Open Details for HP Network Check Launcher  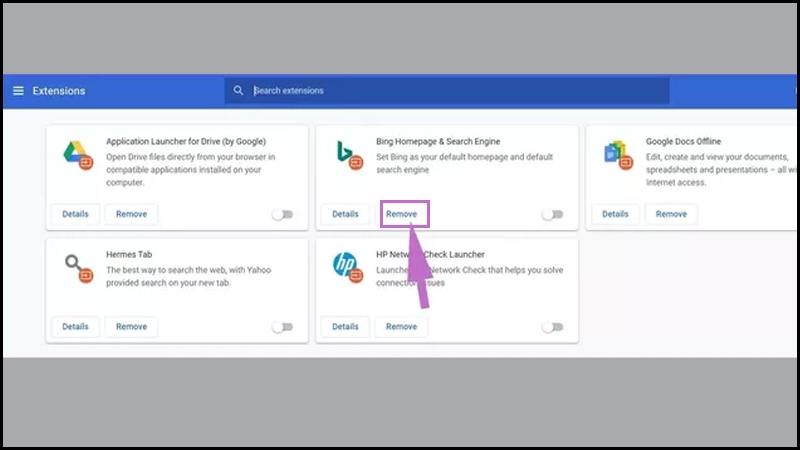coord(345,327)
